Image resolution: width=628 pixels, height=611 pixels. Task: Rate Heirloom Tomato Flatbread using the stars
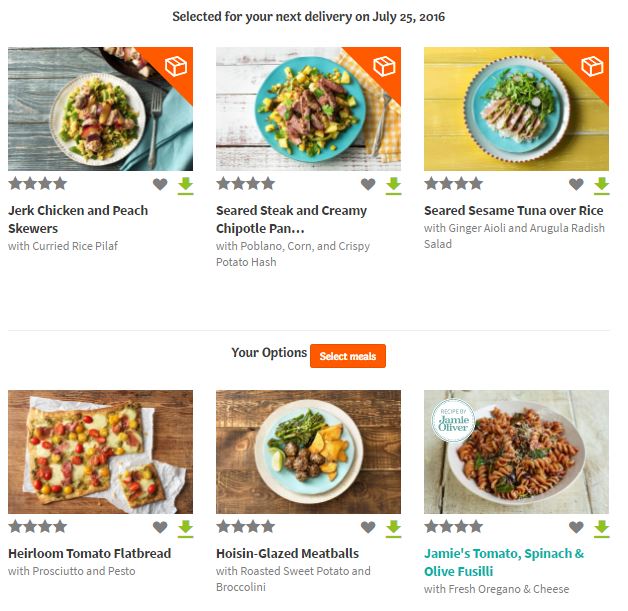click(x=38, y=527)
